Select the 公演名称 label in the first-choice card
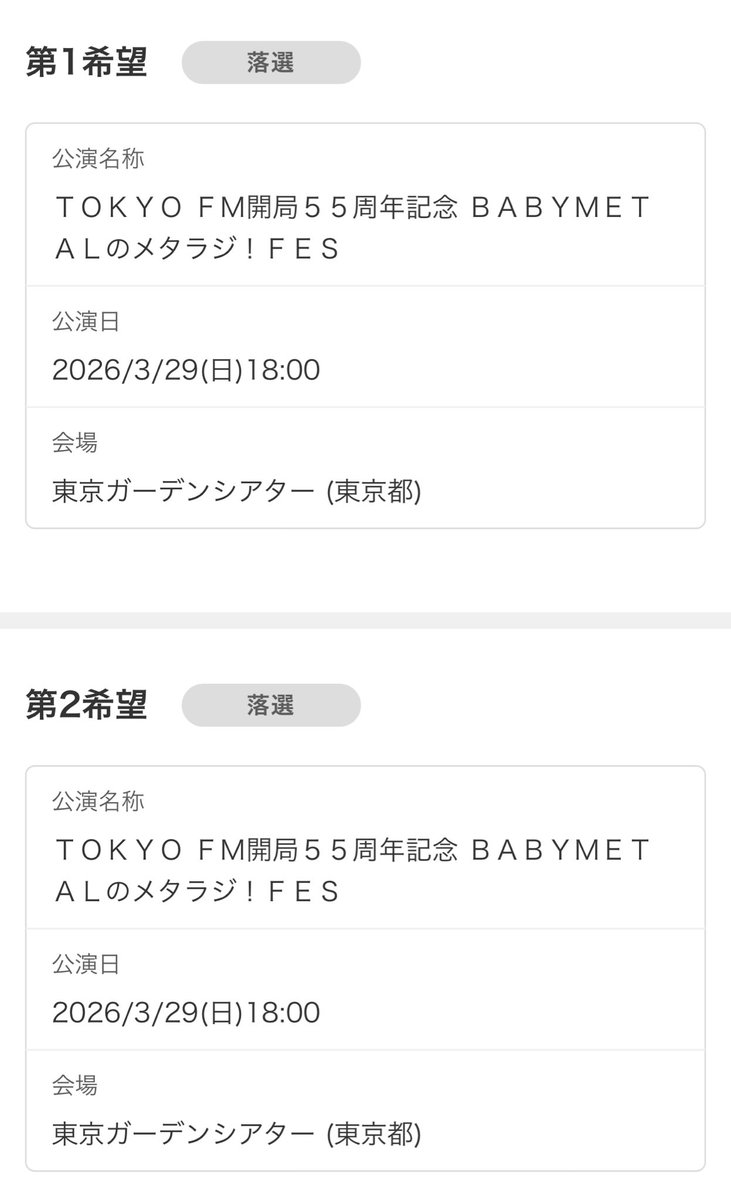Viewport: 731px width, 1200px height. (98, 159)
